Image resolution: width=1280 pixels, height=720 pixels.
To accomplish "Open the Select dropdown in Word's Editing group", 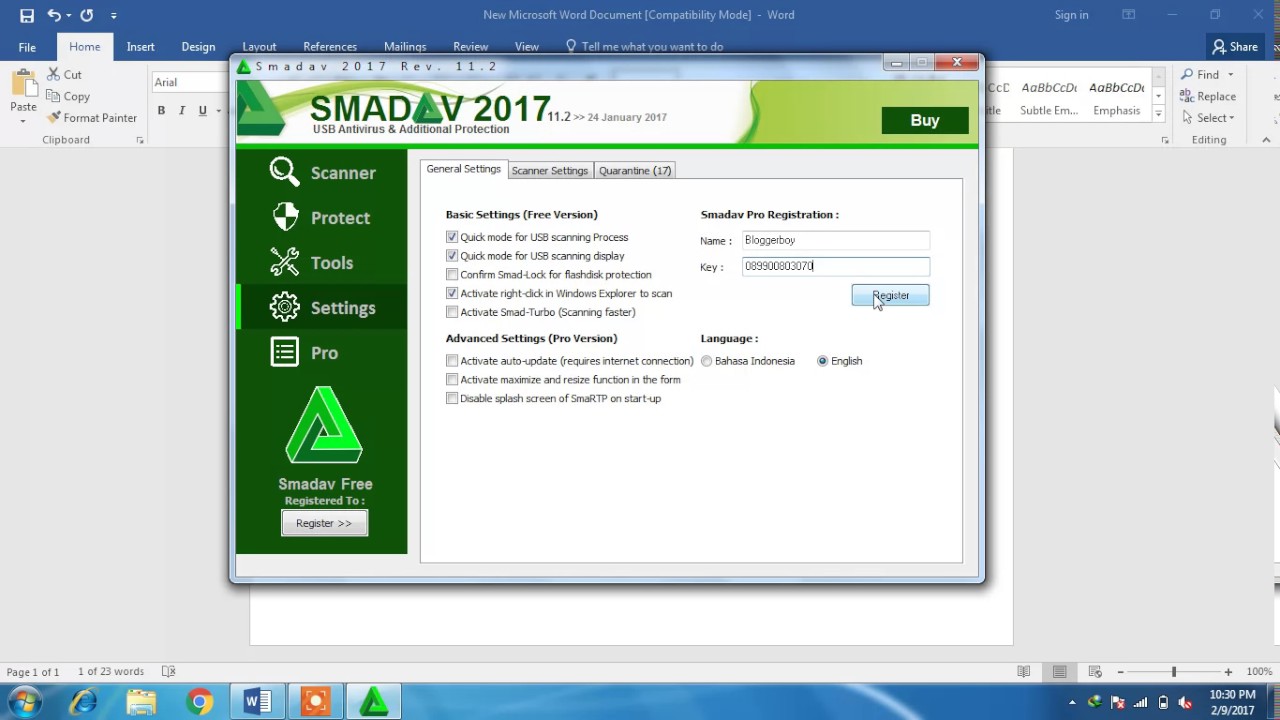I will point(1211,117).
